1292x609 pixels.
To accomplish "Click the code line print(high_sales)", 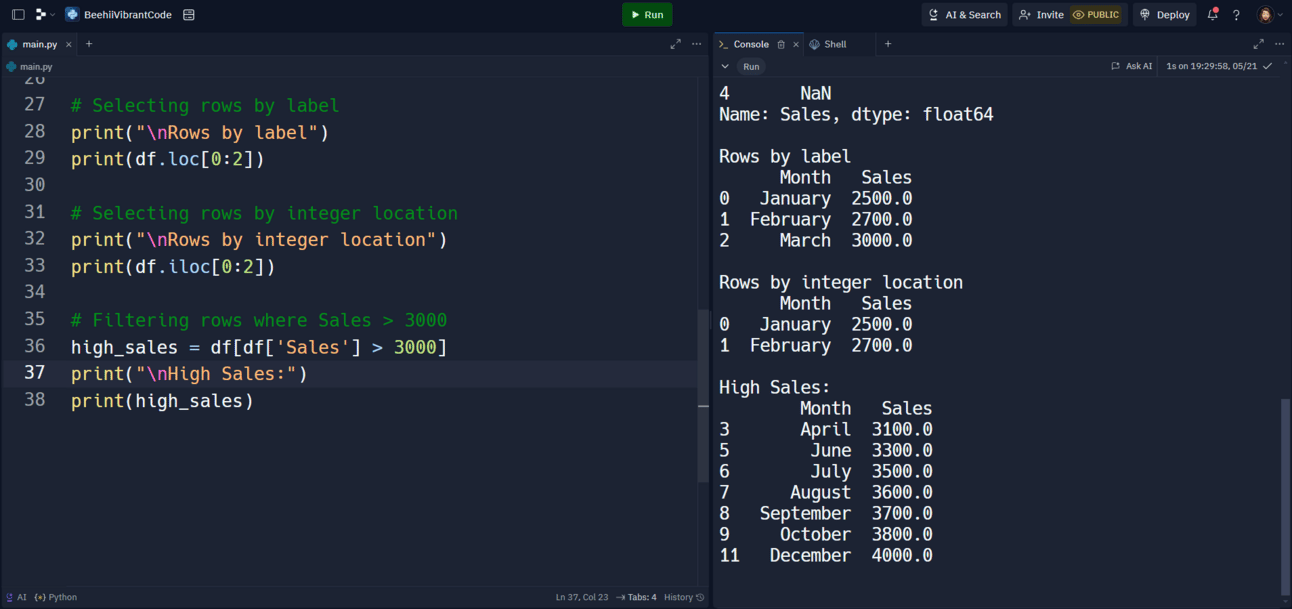I will [x=162, y=401].
